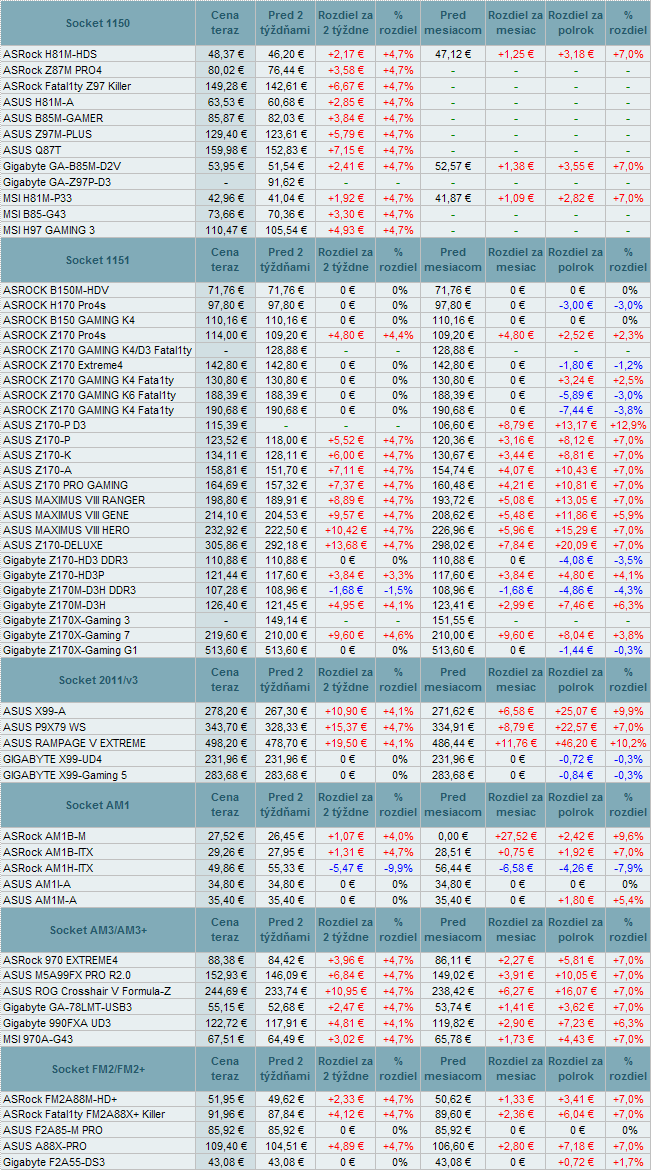Select 'ASROCK B150M-HDV' product name
The width and height of the screenshot is (651, 1170).
coord(56,289)
